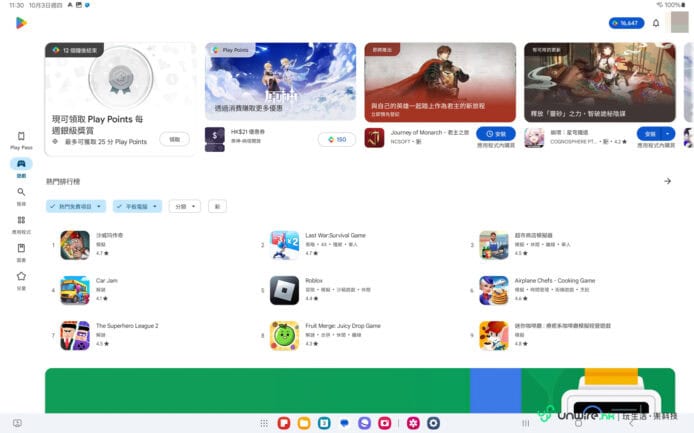
Task: Open the settings gear app in taskbar
Action: (x=433, y=423)
